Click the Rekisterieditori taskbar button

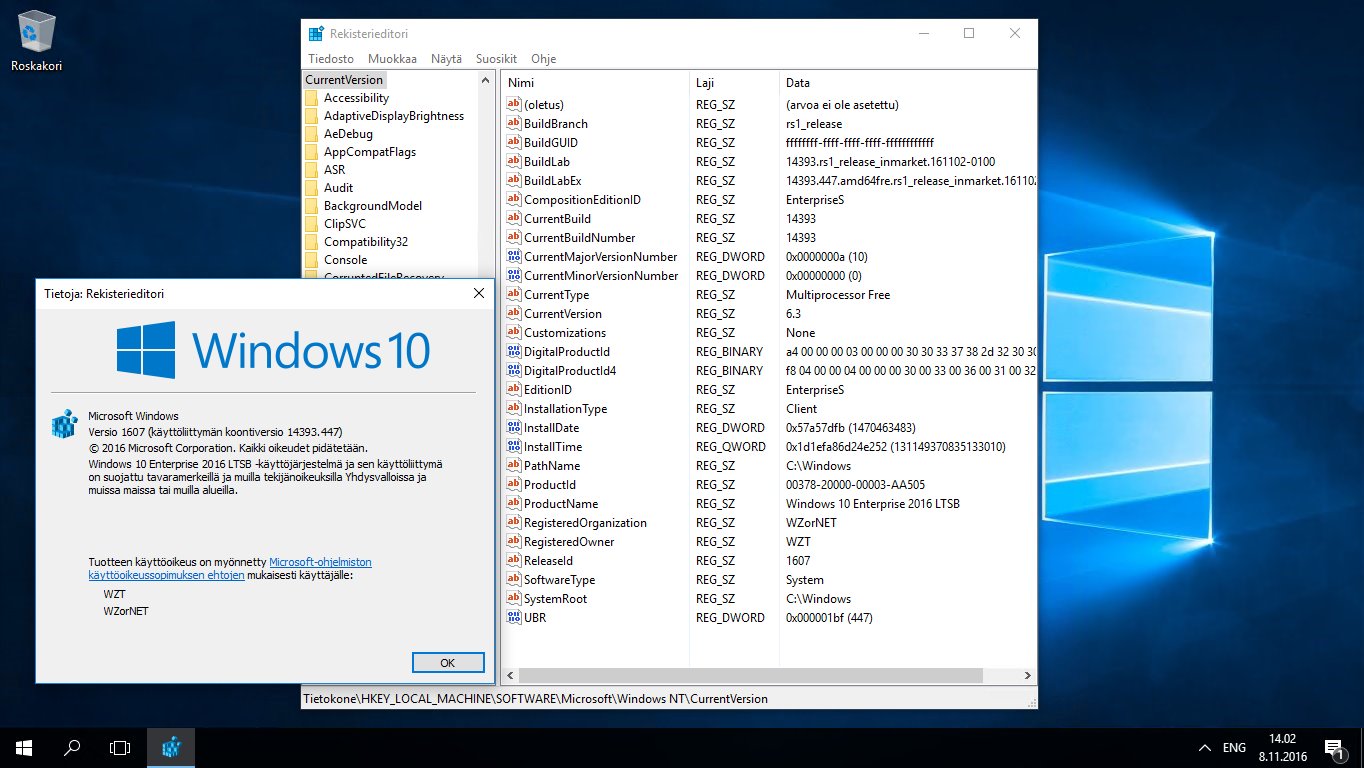pos(171,748)
